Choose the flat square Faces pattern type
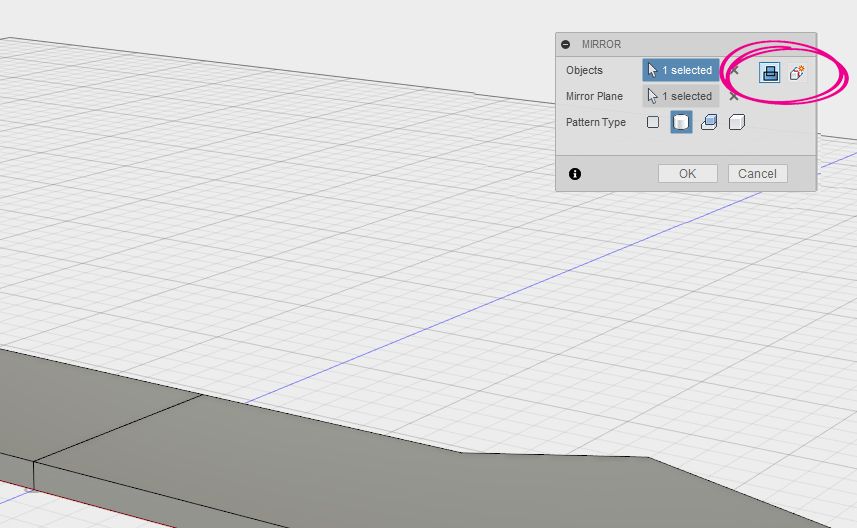 click(653, 122)
